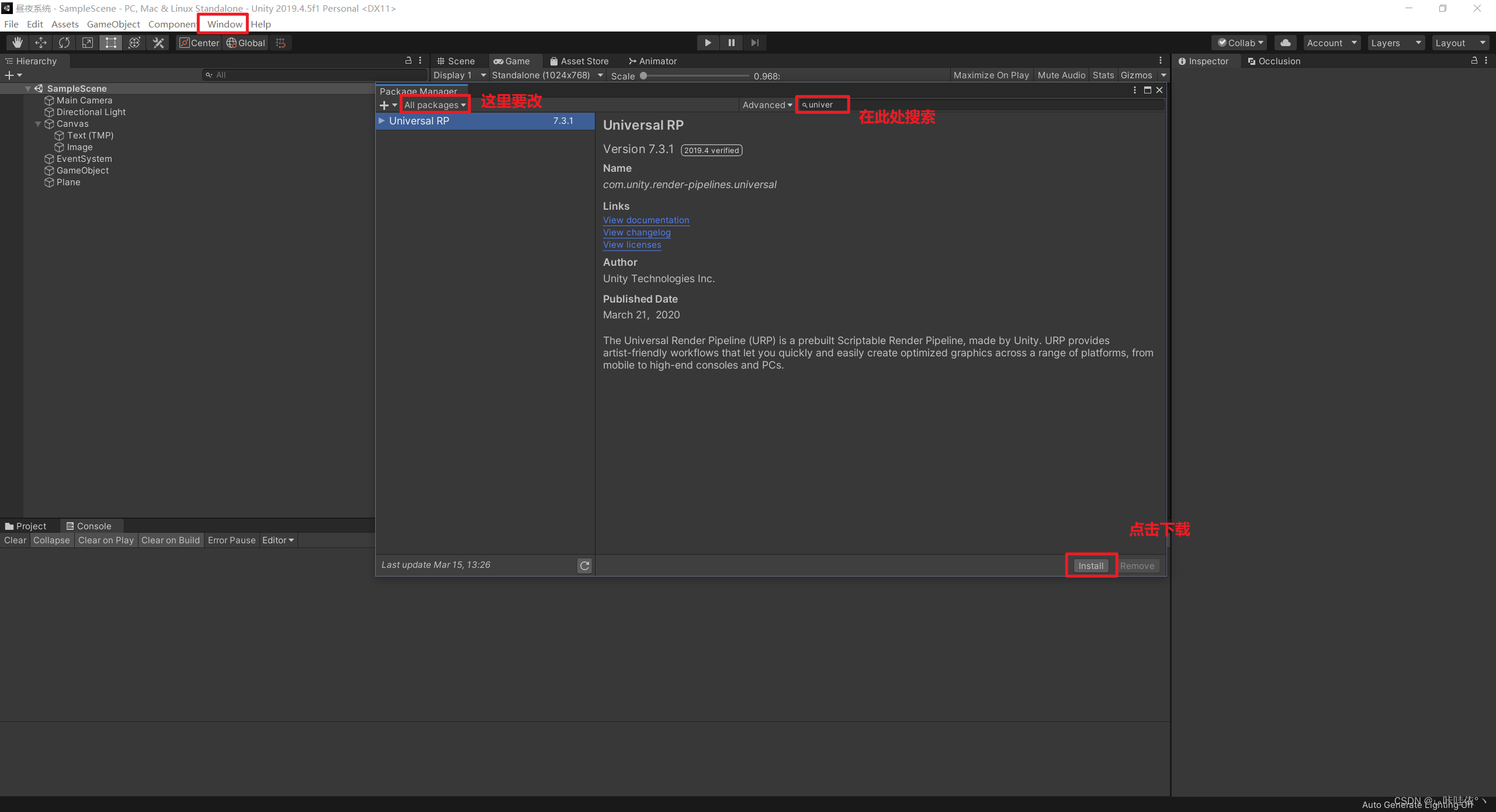Collapse the Canvas object children
This screenshot has height=812, width=1496.
pos(38,124)
